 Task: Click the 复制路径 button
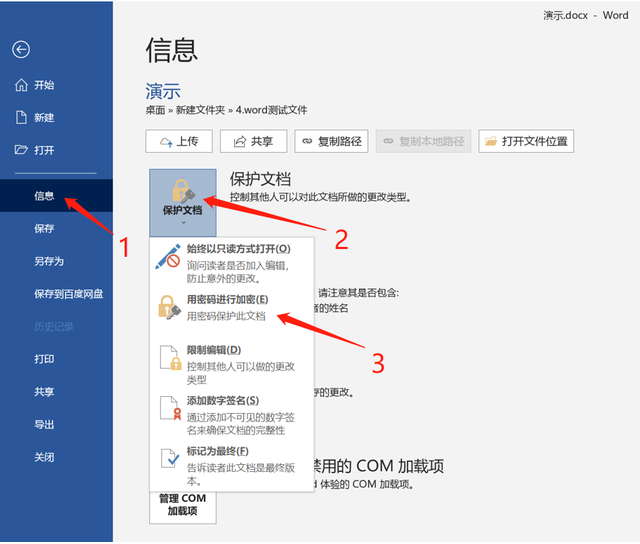coord(331,141)
